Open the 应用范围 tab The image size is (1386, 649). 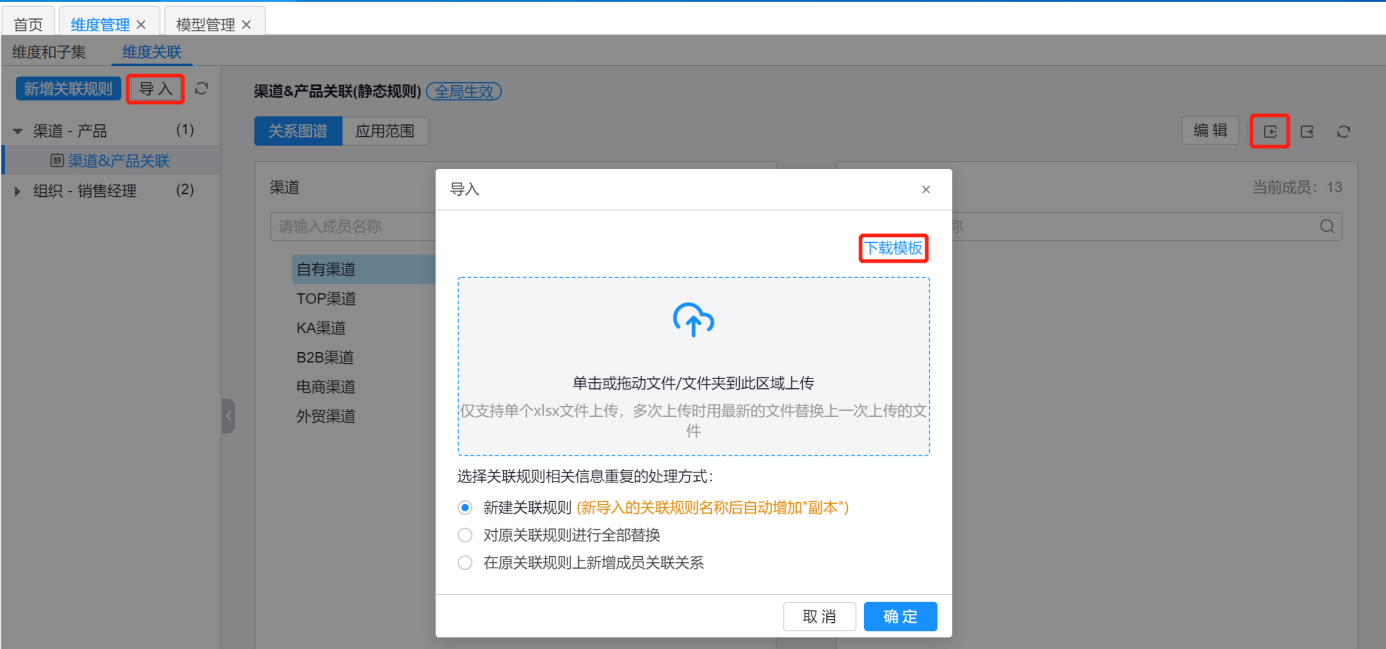click(x=385, y=131)
